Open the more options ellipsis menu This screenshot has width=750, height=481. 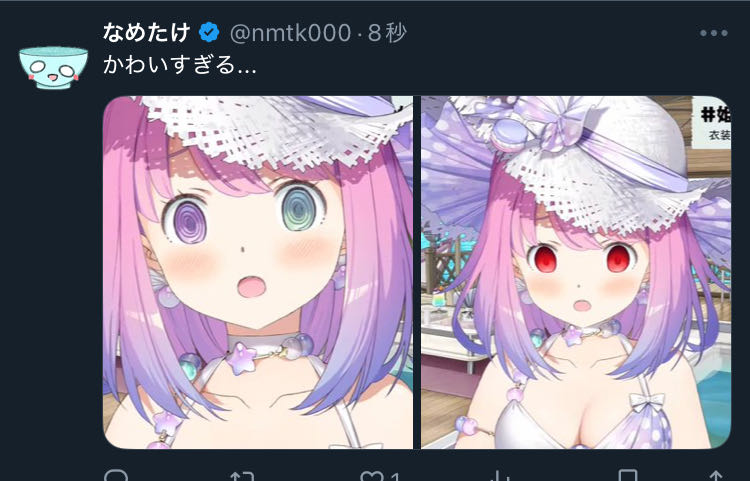pyautogui.click(x=714, y=33)
